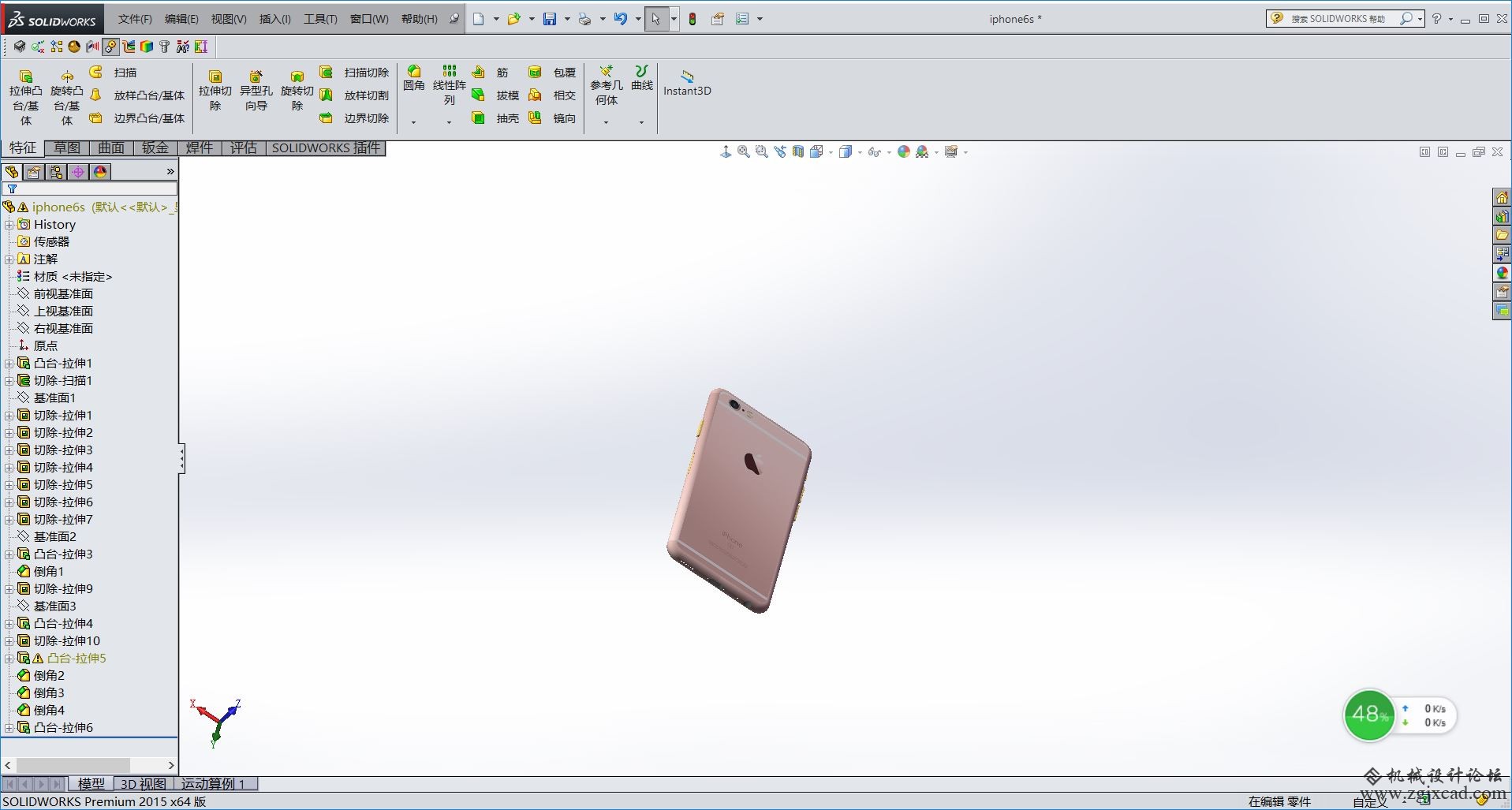Click the rebuild traffic light icon
Viewport: 1512px width, 810px height.
click(x=693, y=19)
